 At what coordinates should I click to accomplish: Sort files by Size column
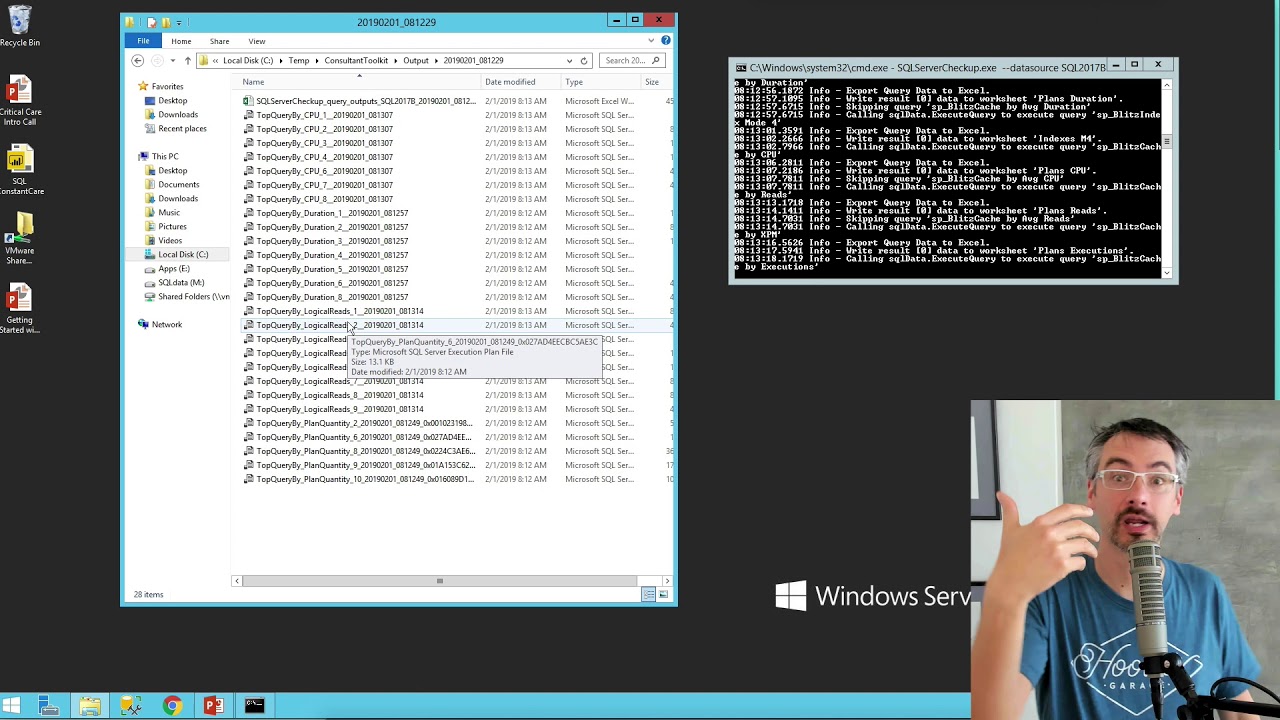656,82
